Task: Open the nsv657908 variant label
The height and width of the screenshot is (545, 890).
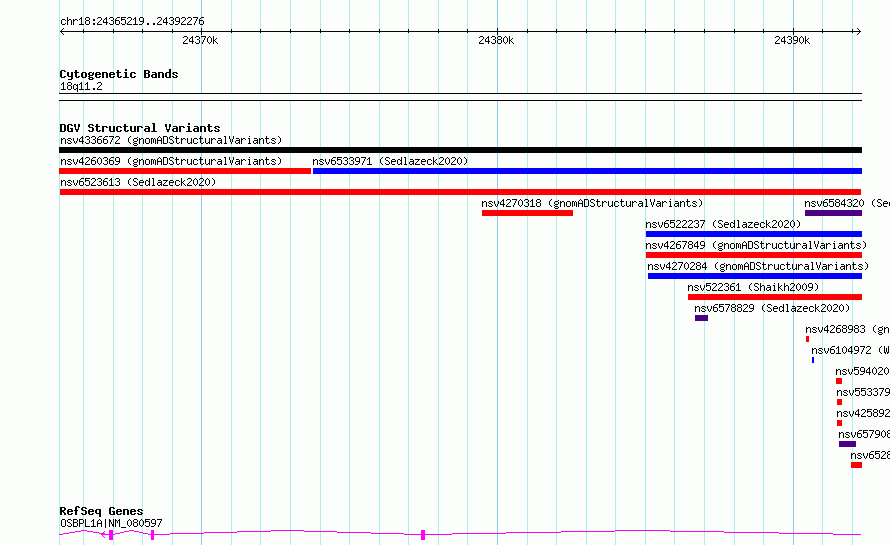Action: click(863, 434)
